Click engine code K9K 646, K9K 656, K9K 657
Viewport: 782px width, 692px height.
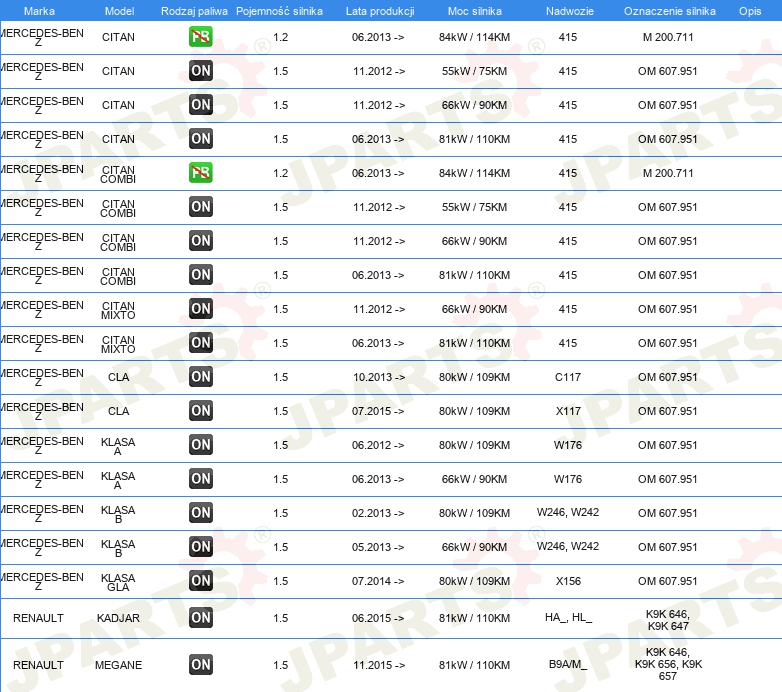[668, 664]
